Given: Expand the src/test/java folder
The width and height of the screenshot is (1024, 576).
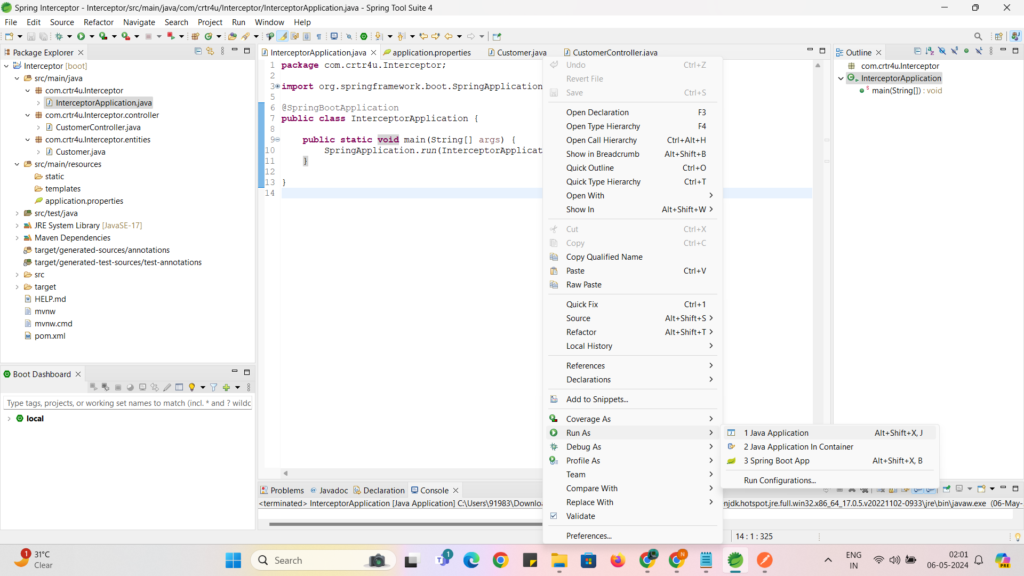Looking at the screenshot, I should [17, 213].
